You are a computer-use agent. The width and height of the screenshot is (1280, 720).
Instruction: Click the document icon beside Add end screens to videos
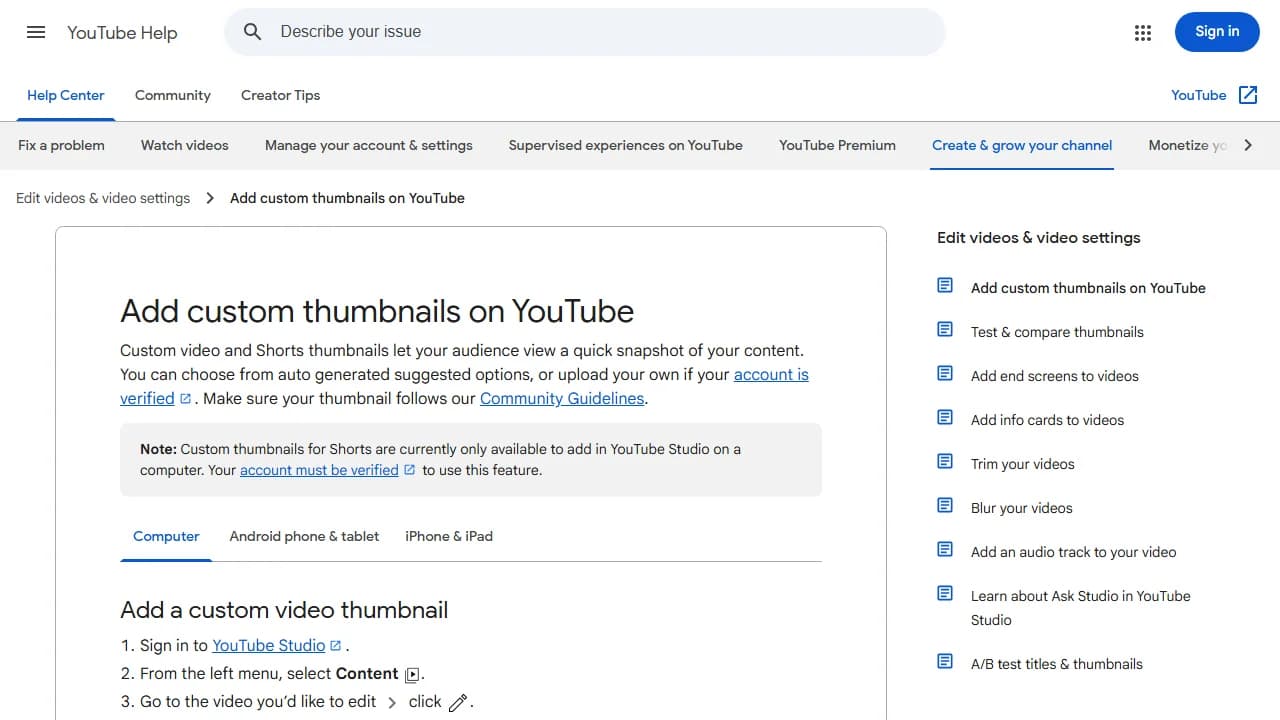(x=945, y=374)
